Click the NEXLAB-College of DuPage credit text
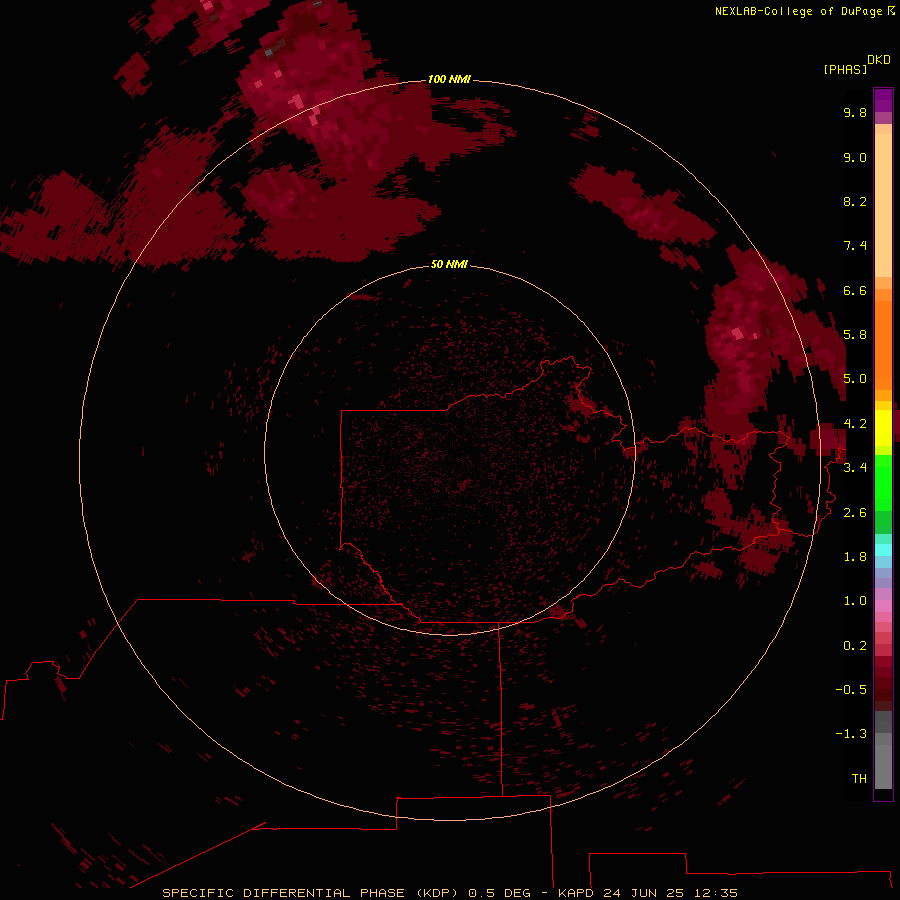This screenshot has width=900, height=900. [798, 11]
